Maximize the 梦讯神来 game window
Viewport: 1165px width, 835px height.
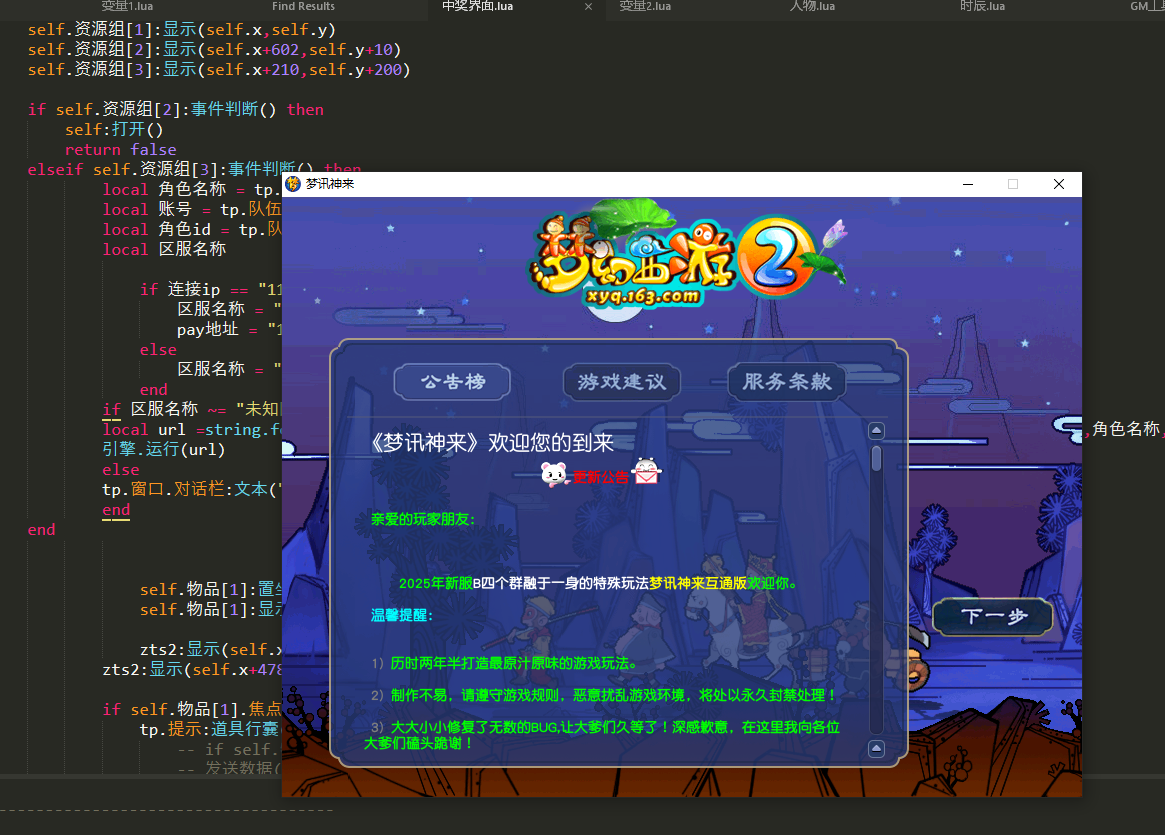click(x=1013, y=184)
